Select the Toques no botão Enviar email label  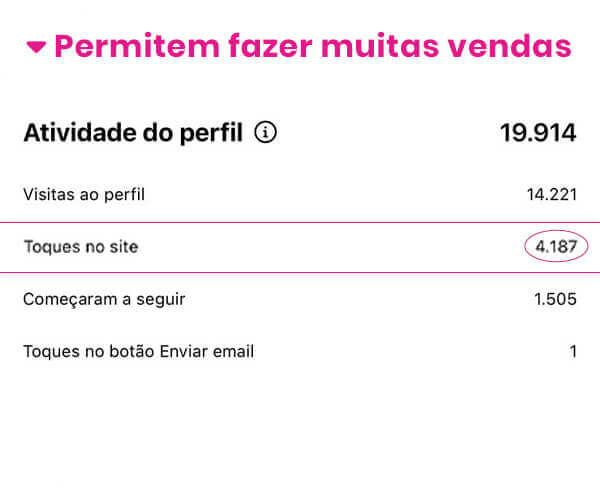point(138,351)
